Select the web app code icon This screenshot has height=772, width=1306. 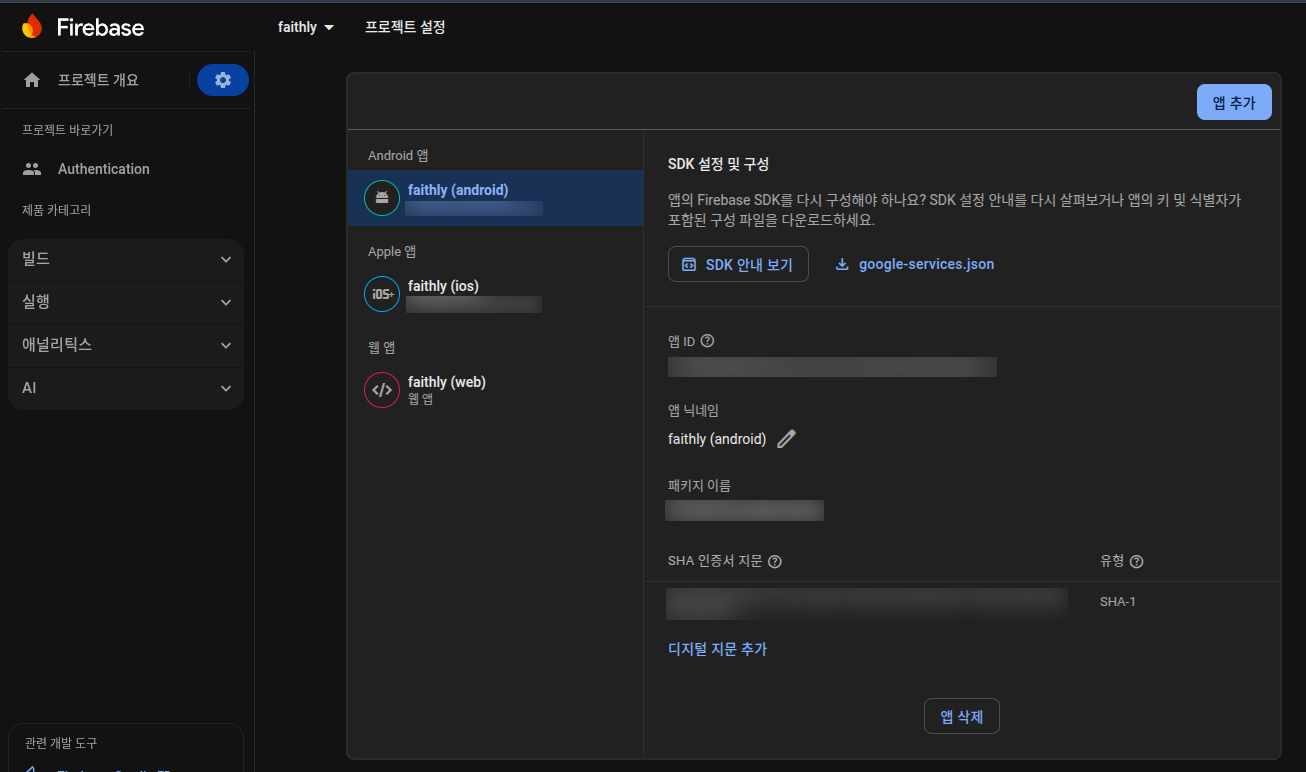(382, 390)
